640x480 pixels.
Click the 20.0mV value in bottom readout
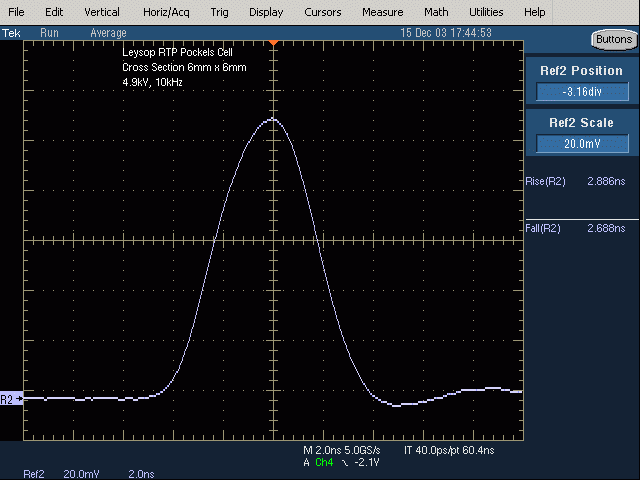click(81, 474)
